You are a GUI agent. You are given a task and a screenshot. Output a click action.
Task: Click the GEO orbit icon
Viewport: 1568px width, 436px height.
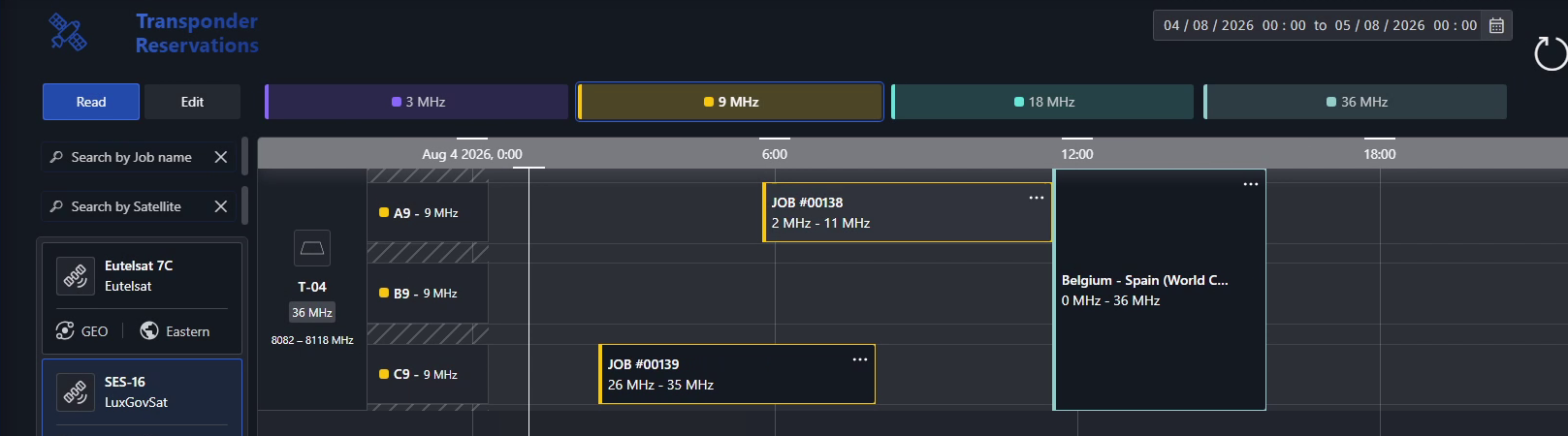click(65, 330)
